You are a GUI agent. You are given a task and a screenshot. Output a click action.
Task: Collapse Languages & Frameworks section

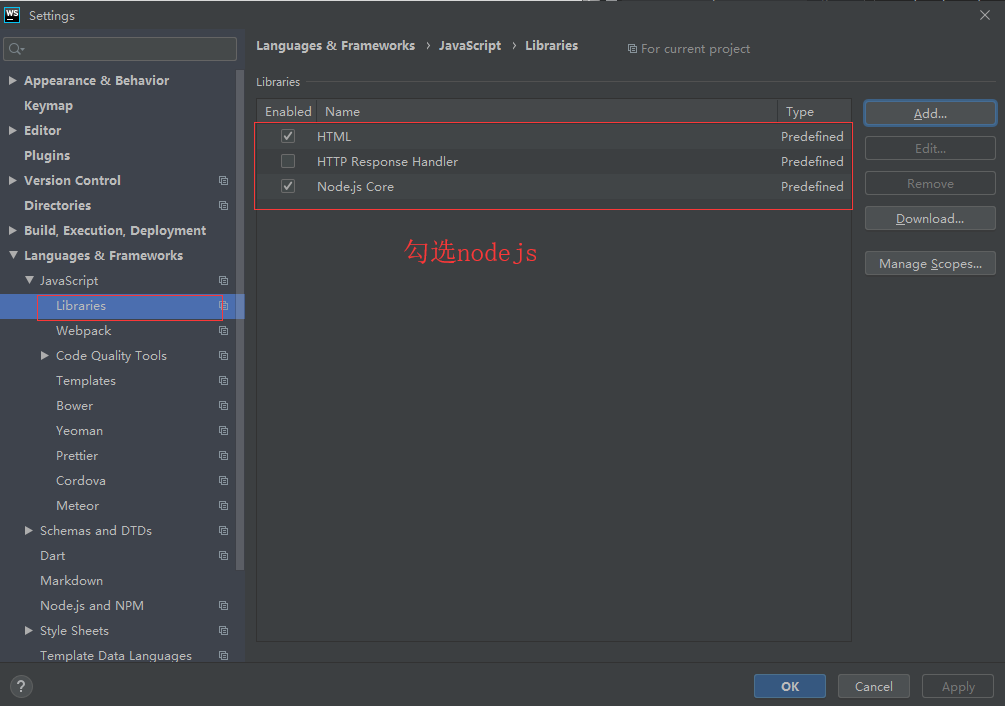13,255
